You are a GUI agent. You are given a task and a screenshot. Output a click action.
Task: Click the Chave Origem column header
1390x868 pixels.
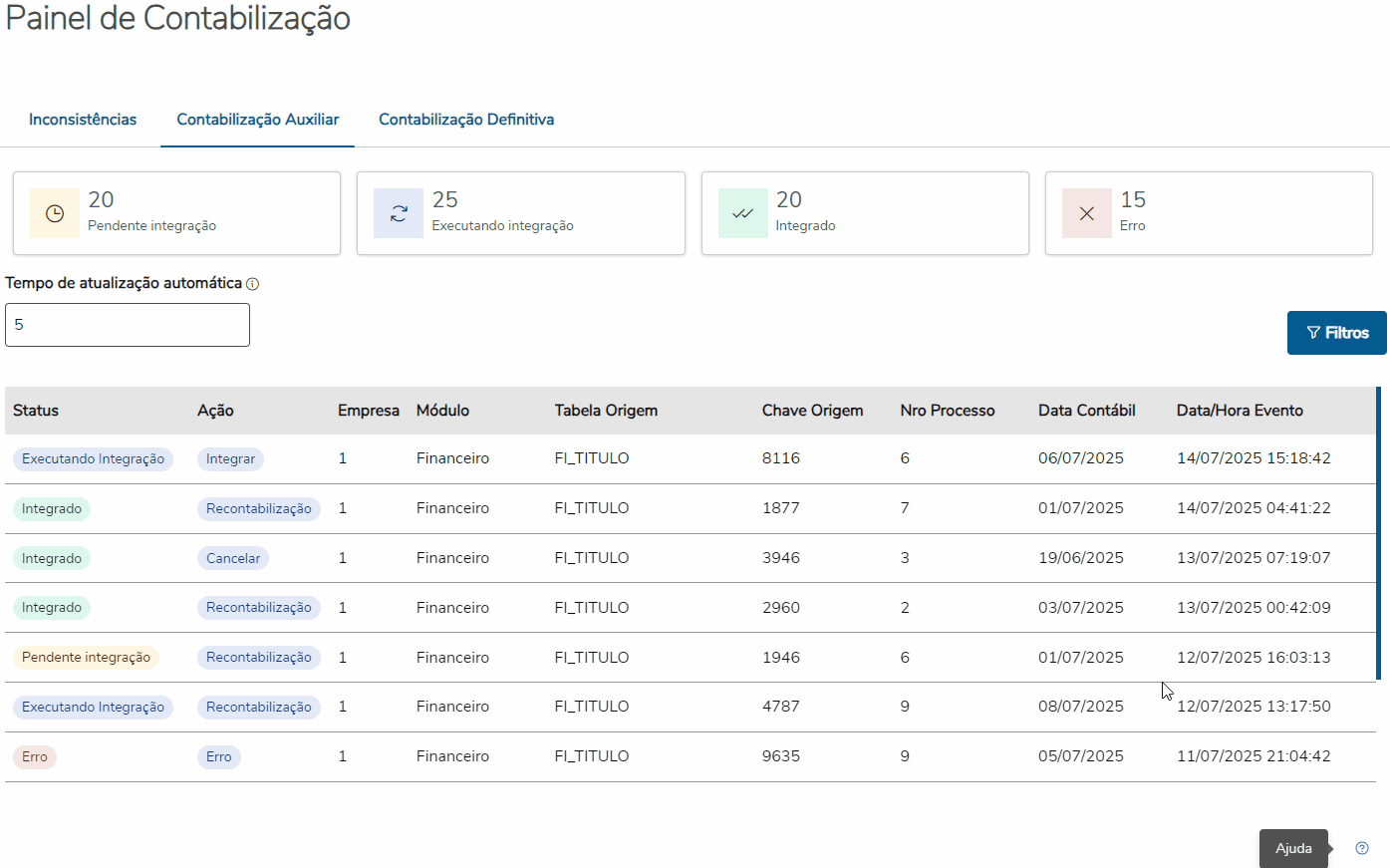click(x=812, y=411)
